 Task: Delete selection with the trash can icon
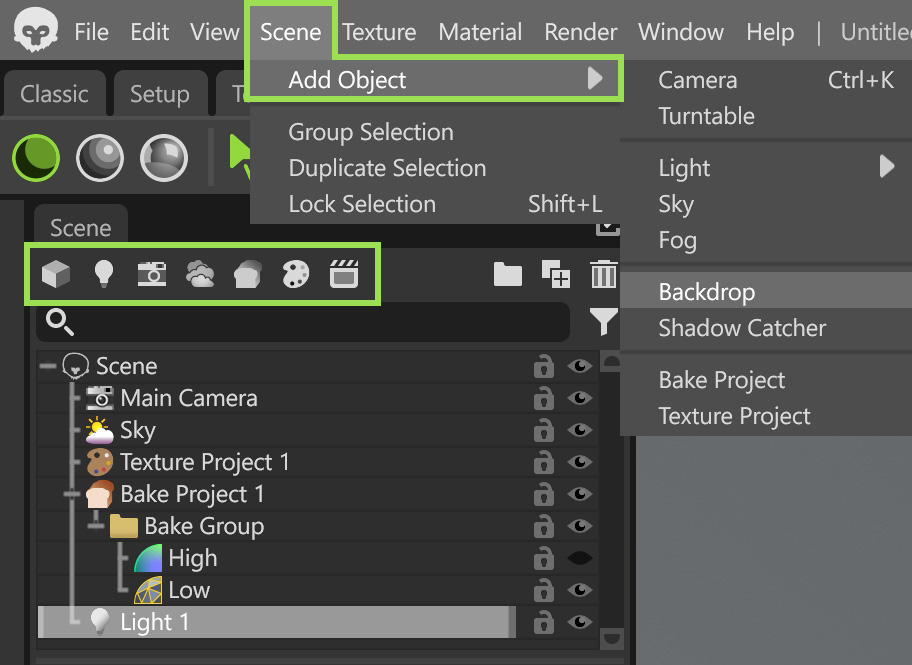pyautogui.click(x=603, y=274)
